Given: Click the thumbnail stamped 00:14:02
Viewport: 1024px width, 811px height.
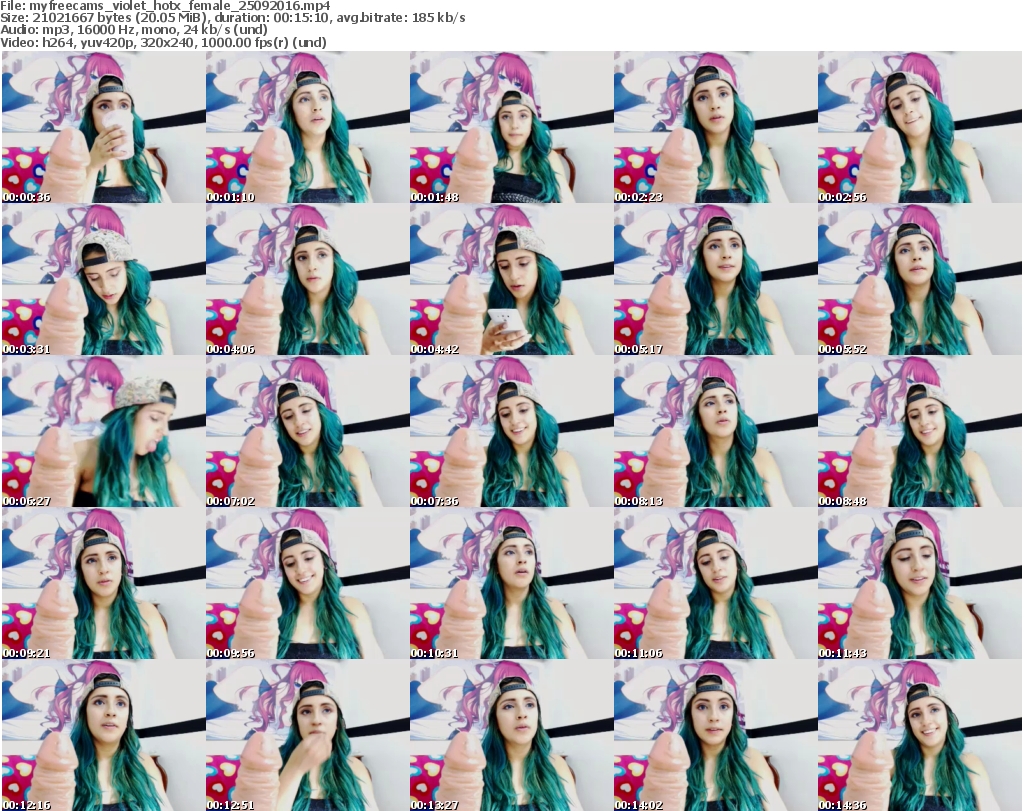Looking at the screenshot, I should point(715,736).
